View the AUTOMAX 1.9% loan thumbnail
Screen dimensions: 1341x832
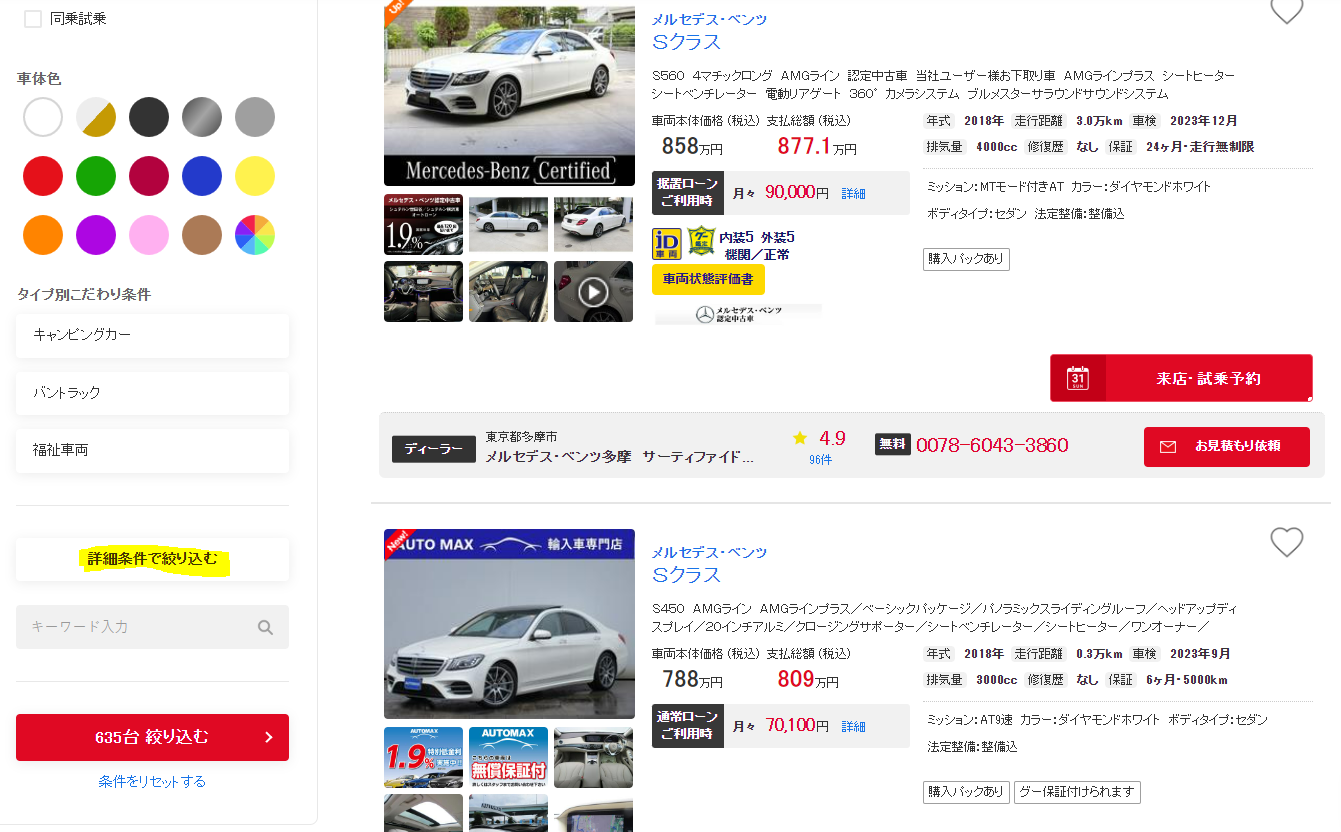[423, 757]
